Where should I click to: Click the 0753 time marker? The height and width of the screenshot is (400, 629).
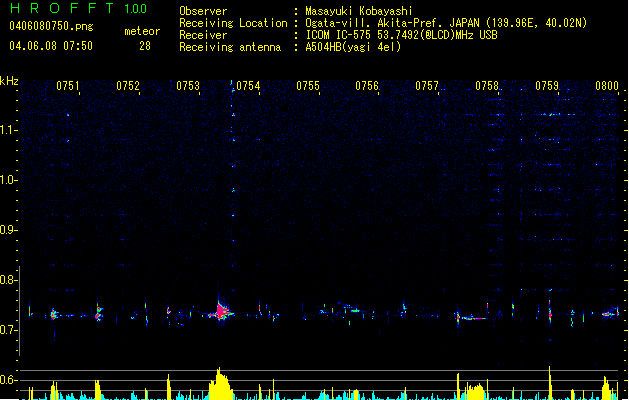(x=188, y=86)
